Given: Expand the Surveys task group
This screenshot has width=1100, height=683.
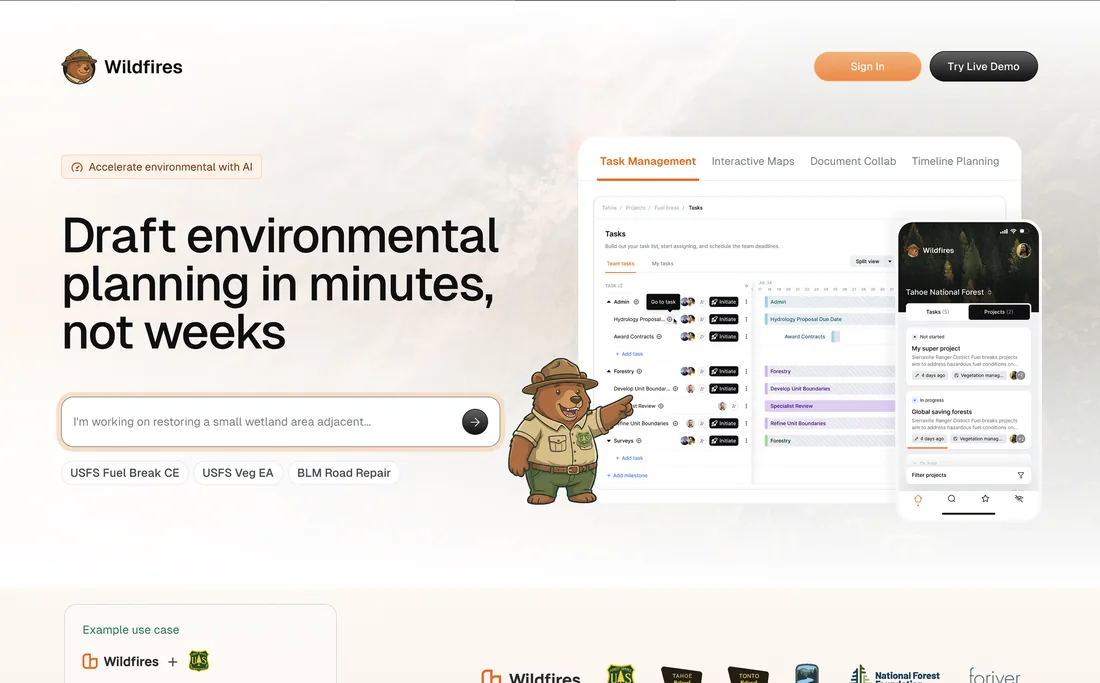Looking at the screenshot, I should click(609, 441).
